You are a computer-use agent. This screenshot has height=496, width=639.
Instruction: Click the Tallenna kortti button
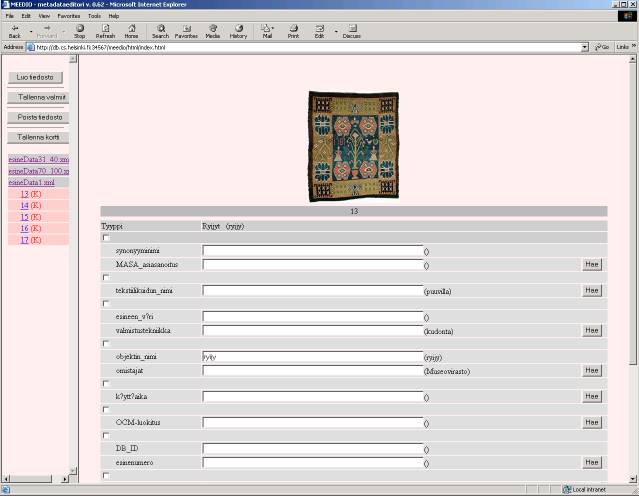click(x=38, y=137)
